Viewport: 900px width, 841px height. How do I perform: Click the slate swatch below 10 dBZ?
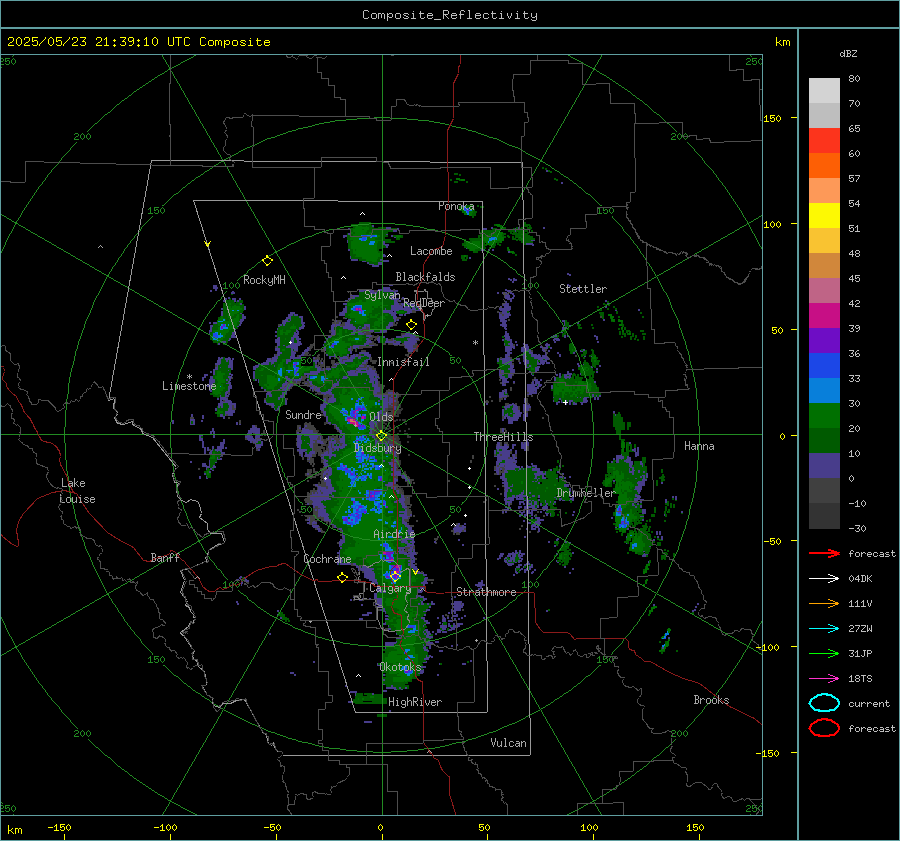pyautogui.click(x=824, y=466)
